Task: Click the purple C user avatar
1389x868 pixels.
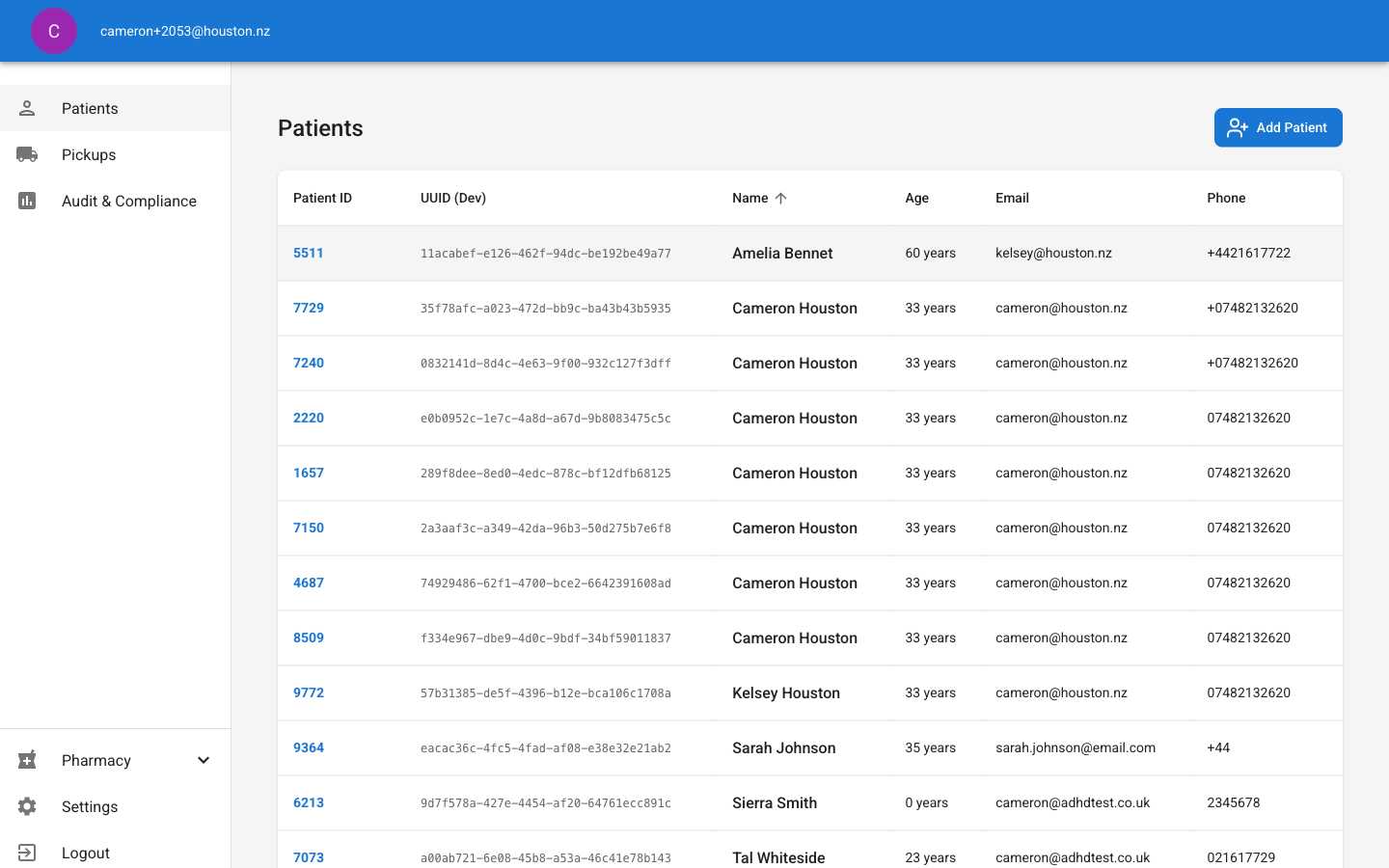Action: coord(54,31)
